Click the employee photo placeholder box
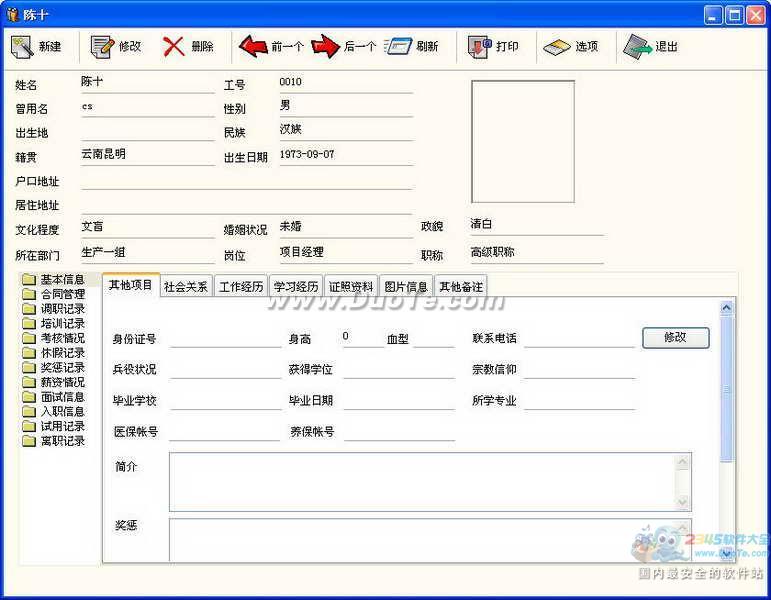 [x=522, y=141]
